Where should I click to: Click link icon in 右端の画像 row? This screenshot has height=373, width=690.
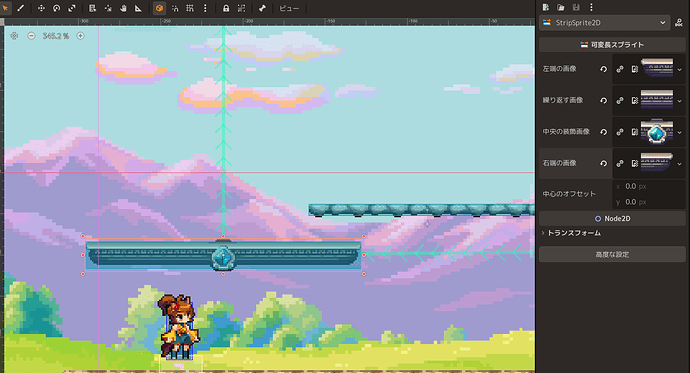coord(620,164)
